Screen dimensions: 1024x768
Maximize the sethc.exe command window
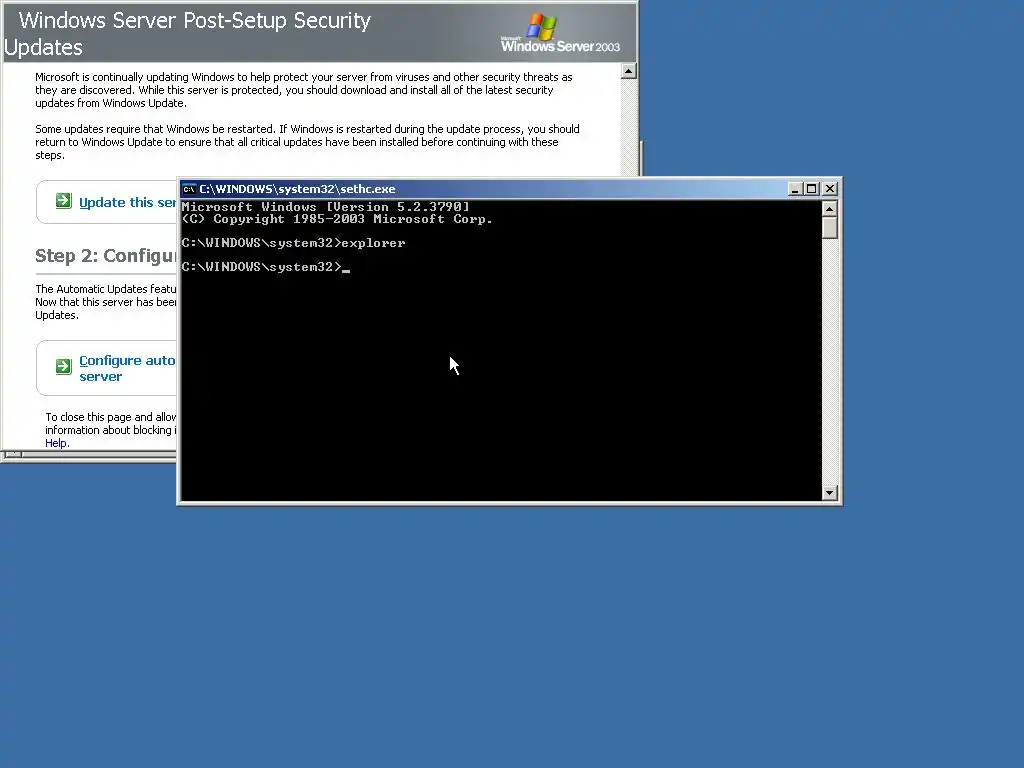[812, 189]
